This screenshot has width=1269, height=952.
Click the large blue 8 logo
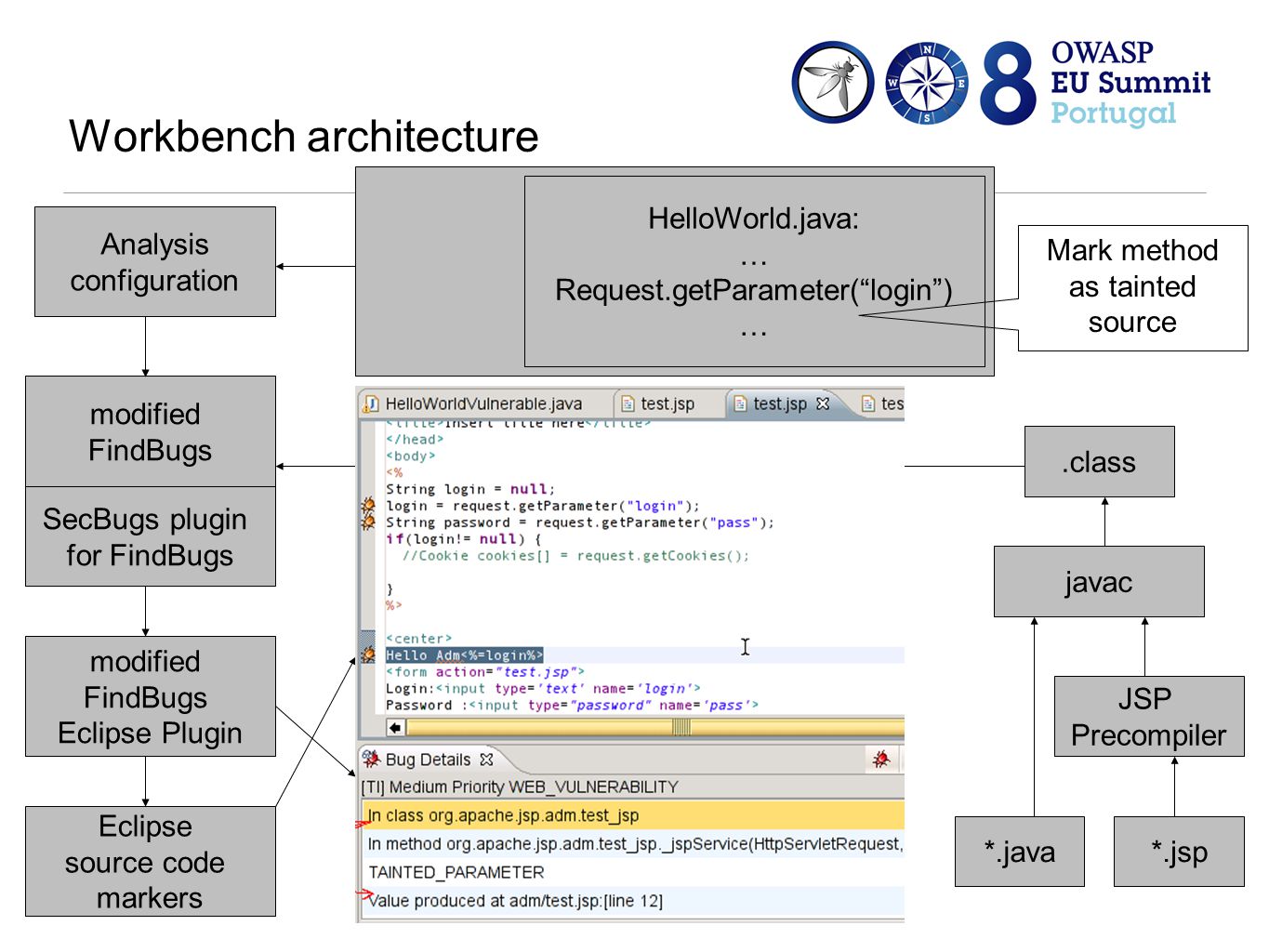[1009, 84]
